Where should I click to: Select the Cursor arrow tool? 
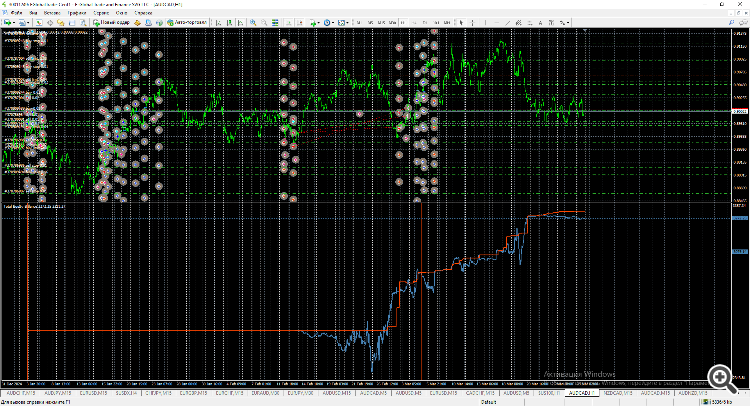(x=461, y=22)
